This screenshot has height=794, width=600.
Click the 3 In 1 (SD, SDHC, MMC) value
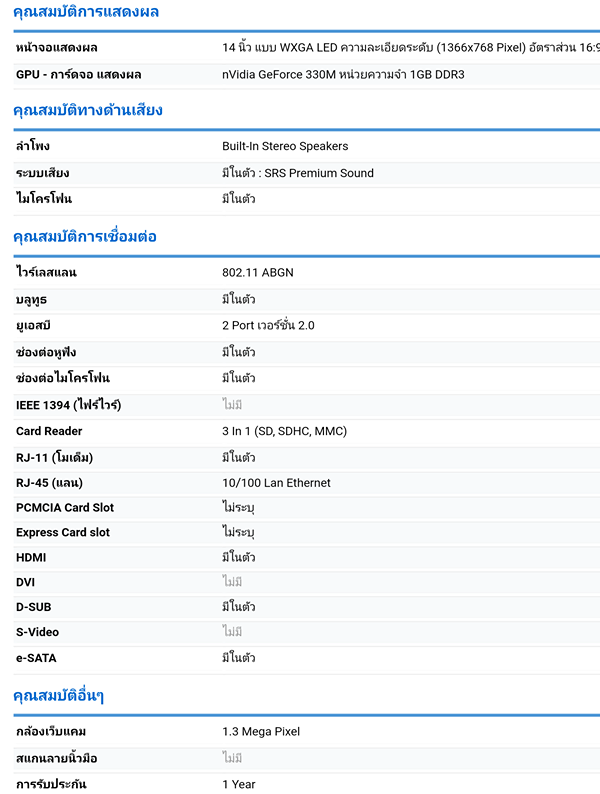pos(284,431)
